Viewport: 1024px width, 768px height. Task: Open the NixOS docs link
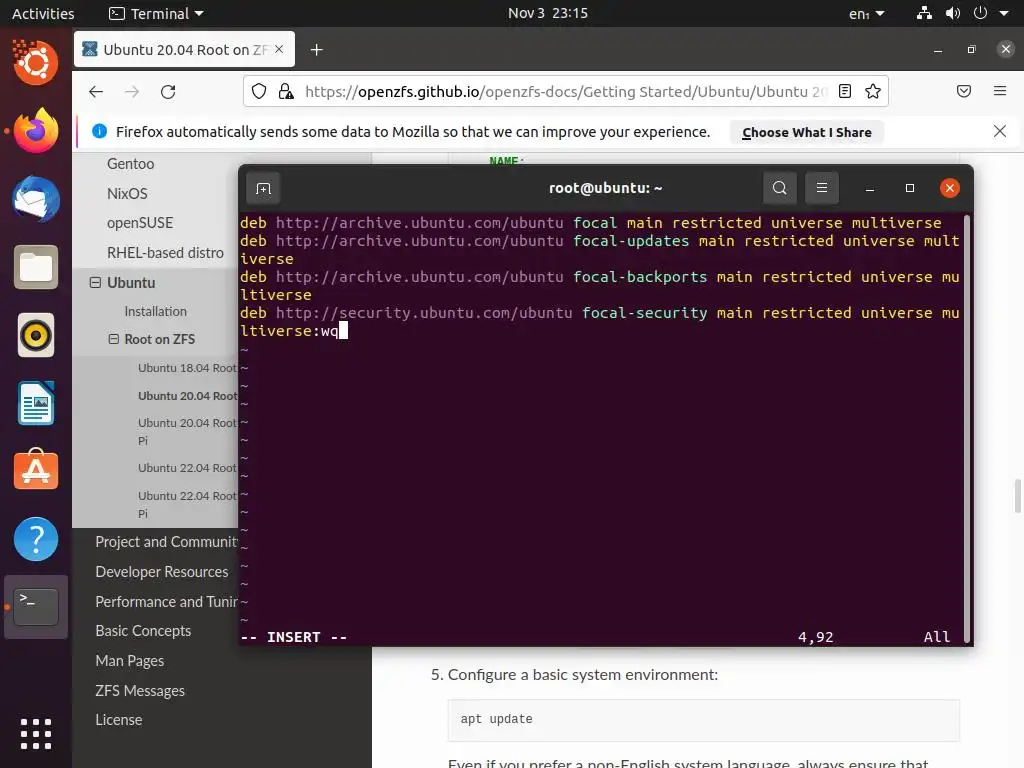[x=127, y=194]
